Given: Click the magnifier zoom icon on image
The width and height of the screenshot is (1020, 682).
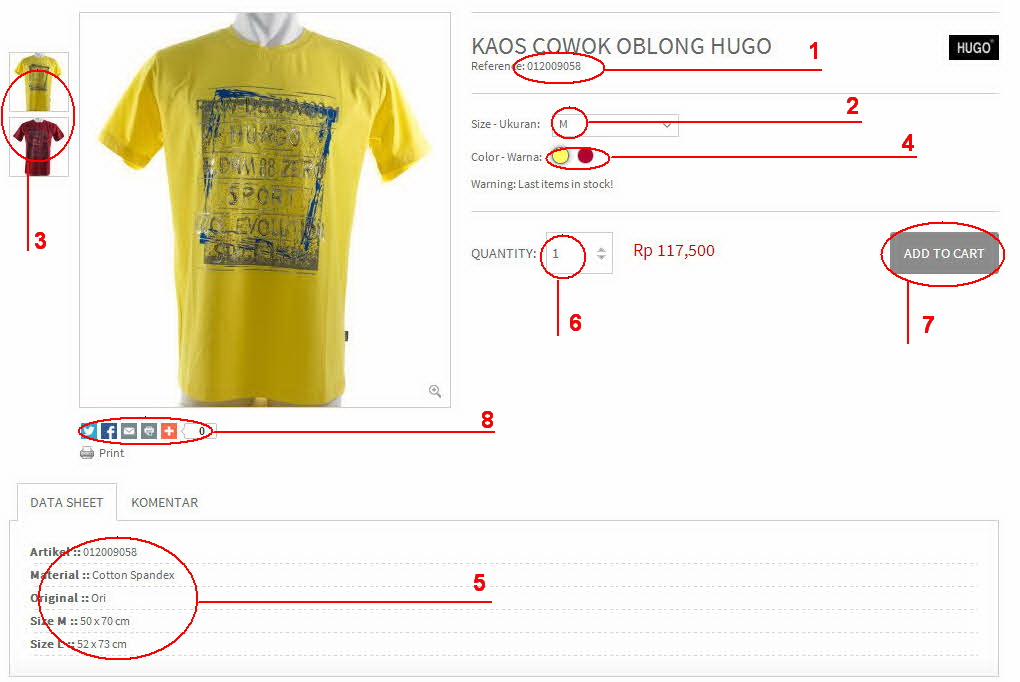Looking at the screenshot, I should 435,391.
